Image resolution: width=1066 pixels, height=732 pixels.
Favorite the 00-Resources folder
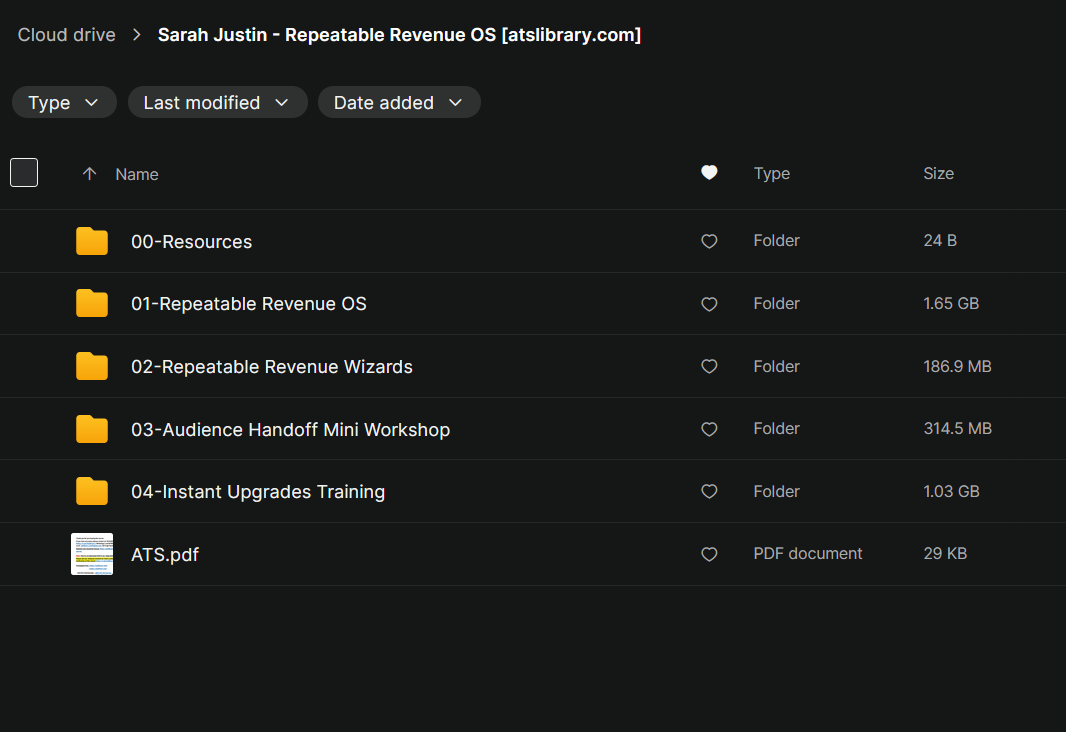(x=709, y=241)
